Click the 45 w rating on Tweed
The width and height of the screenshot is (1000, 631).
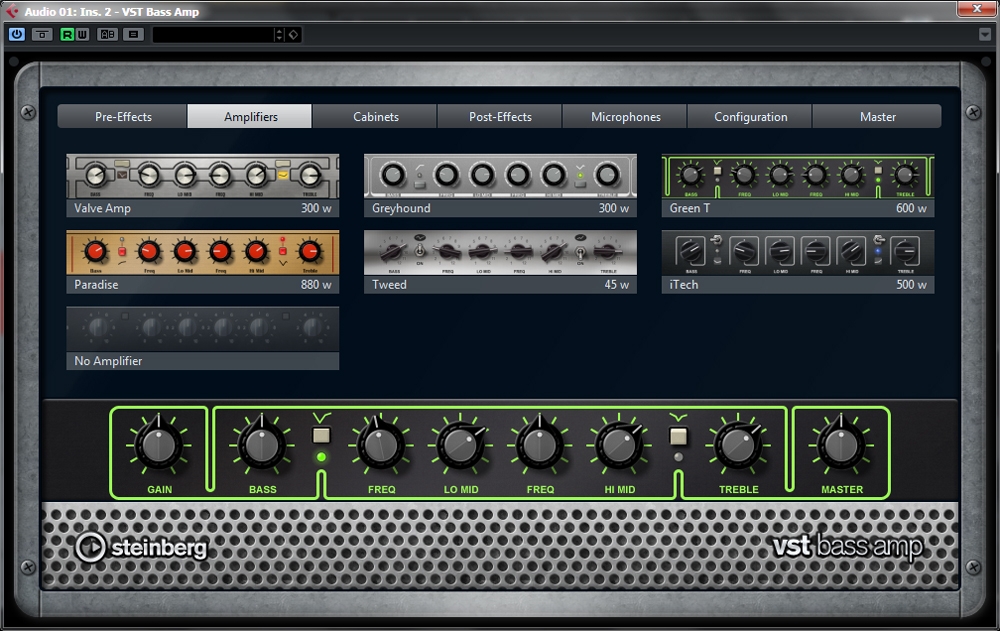tap(616, 285)
